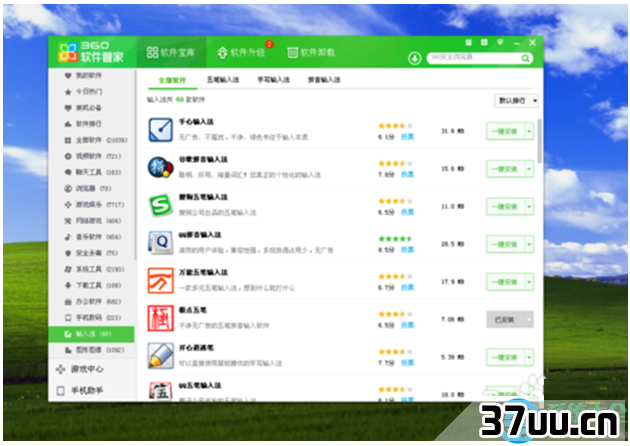Click the 手心输入法 app icon
630x446 pixels.
[x=160, y=130]
